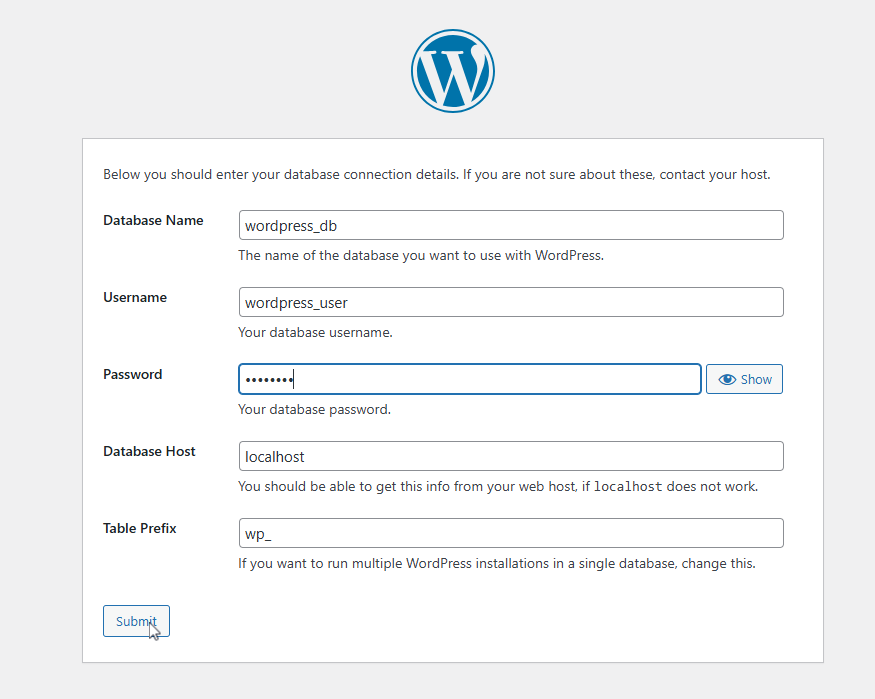
Task: Select the Password input field
Action: tap(469, 379)
